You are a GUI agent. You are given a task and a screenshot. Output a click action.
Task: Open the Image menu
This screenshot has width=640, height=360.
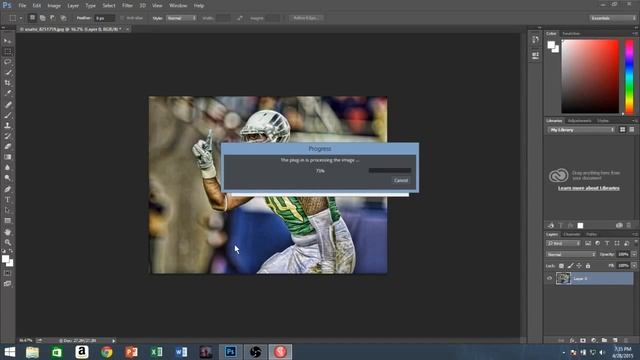(54, 6)
